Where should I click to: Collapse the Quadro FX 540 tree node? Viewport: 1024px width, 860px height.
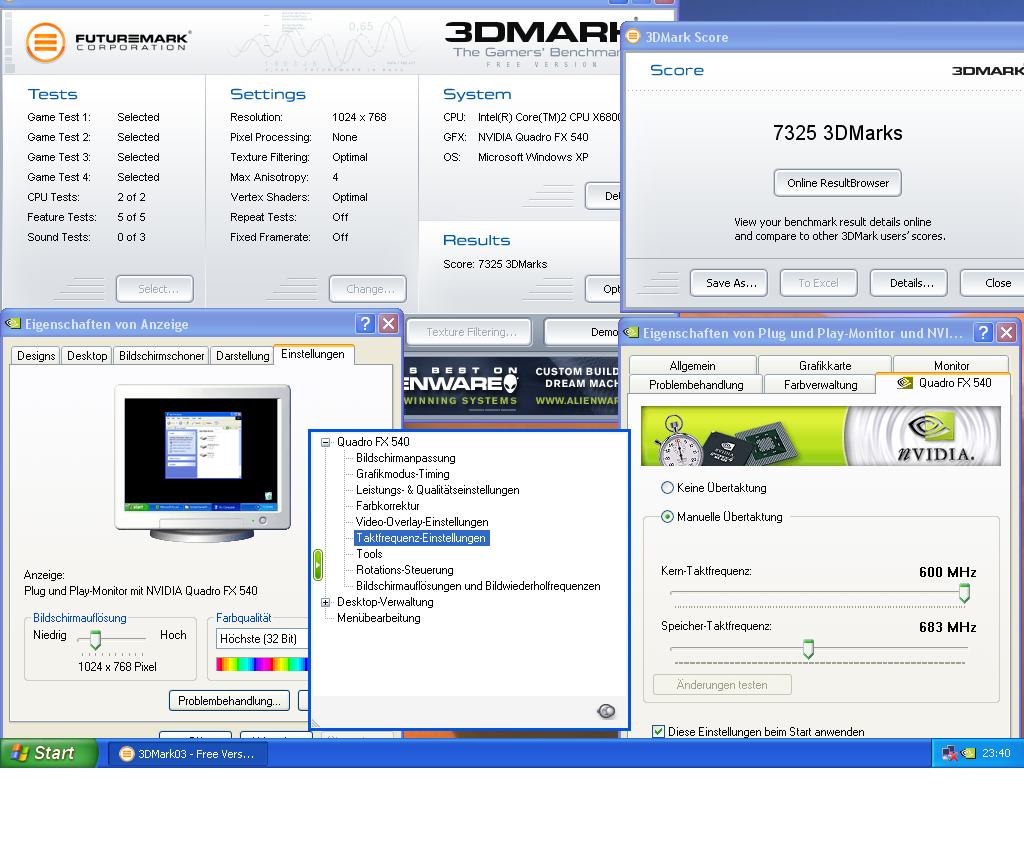325,442
